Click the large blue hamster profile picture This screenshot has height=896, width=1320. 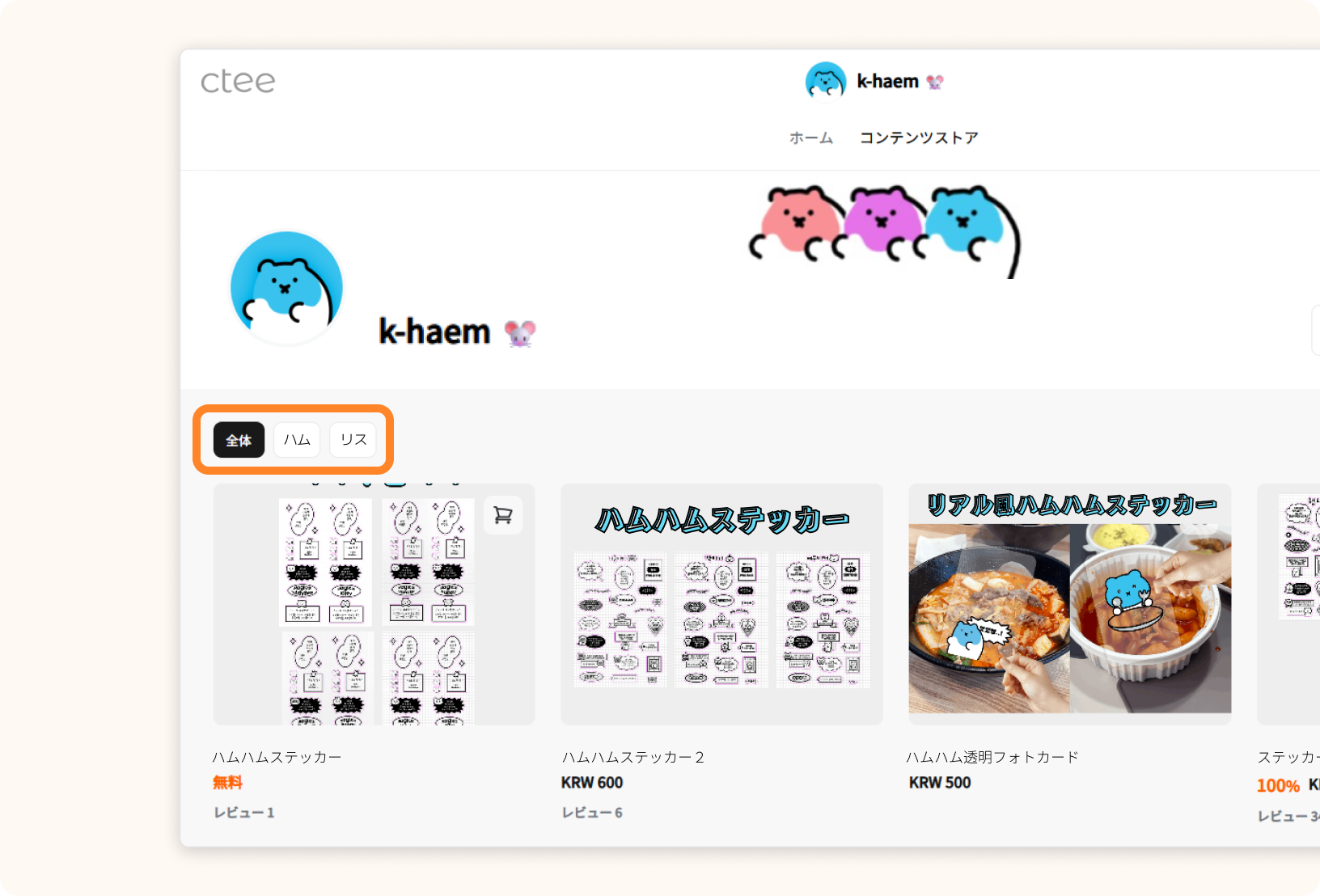tap(286, 288)
